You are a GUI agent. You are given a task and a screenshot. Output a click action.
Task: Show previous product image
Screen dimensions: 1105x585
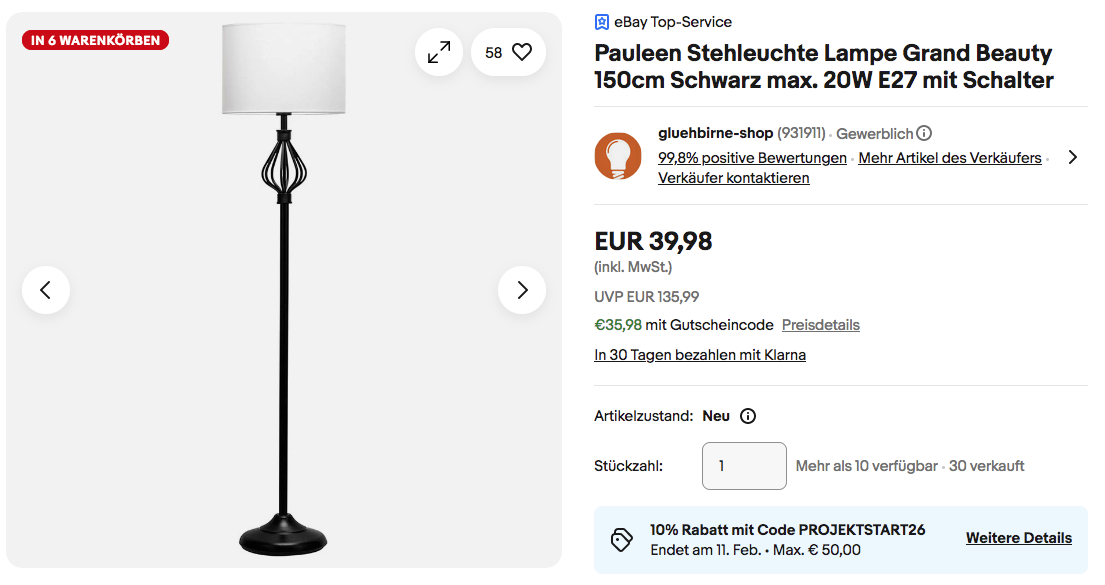(x=46, y=290)
